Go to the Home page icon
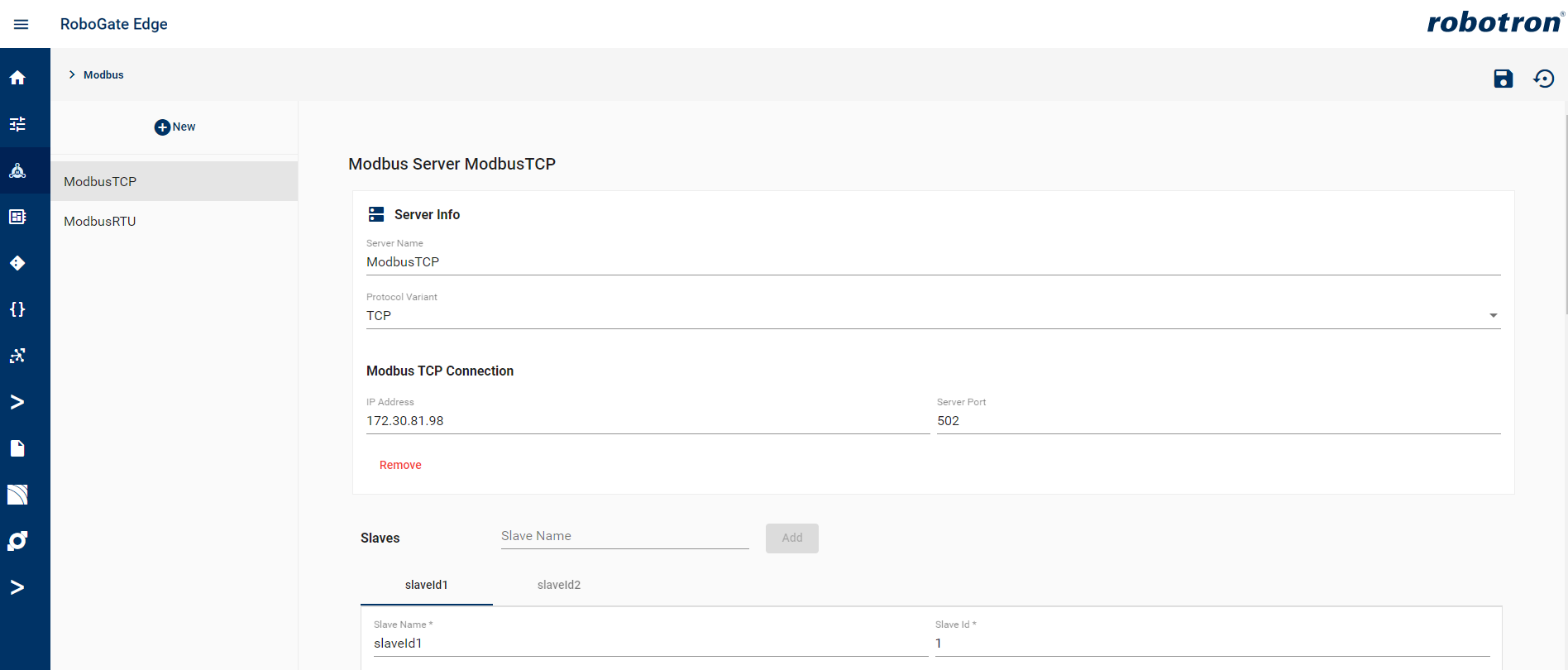 tap(17, 78)
